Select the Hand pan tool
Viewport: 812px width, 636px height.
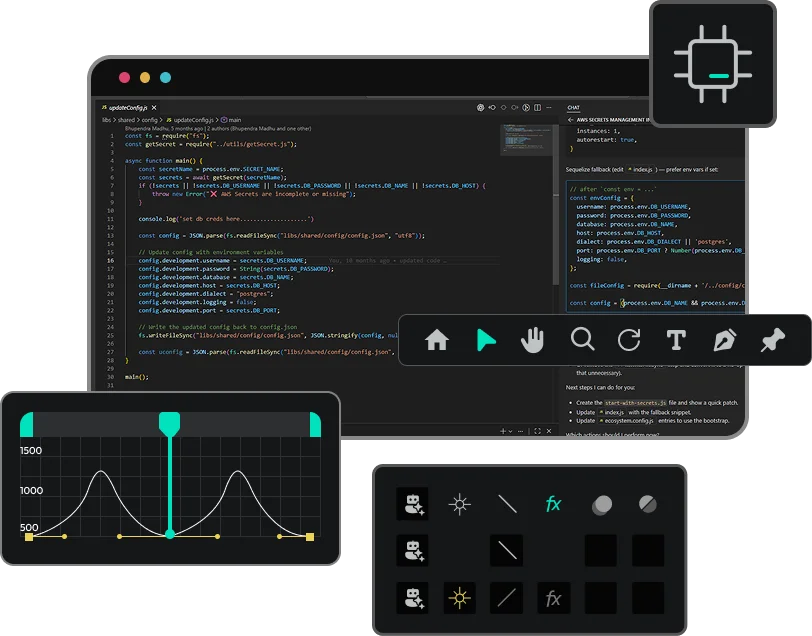tap(533, 340)
